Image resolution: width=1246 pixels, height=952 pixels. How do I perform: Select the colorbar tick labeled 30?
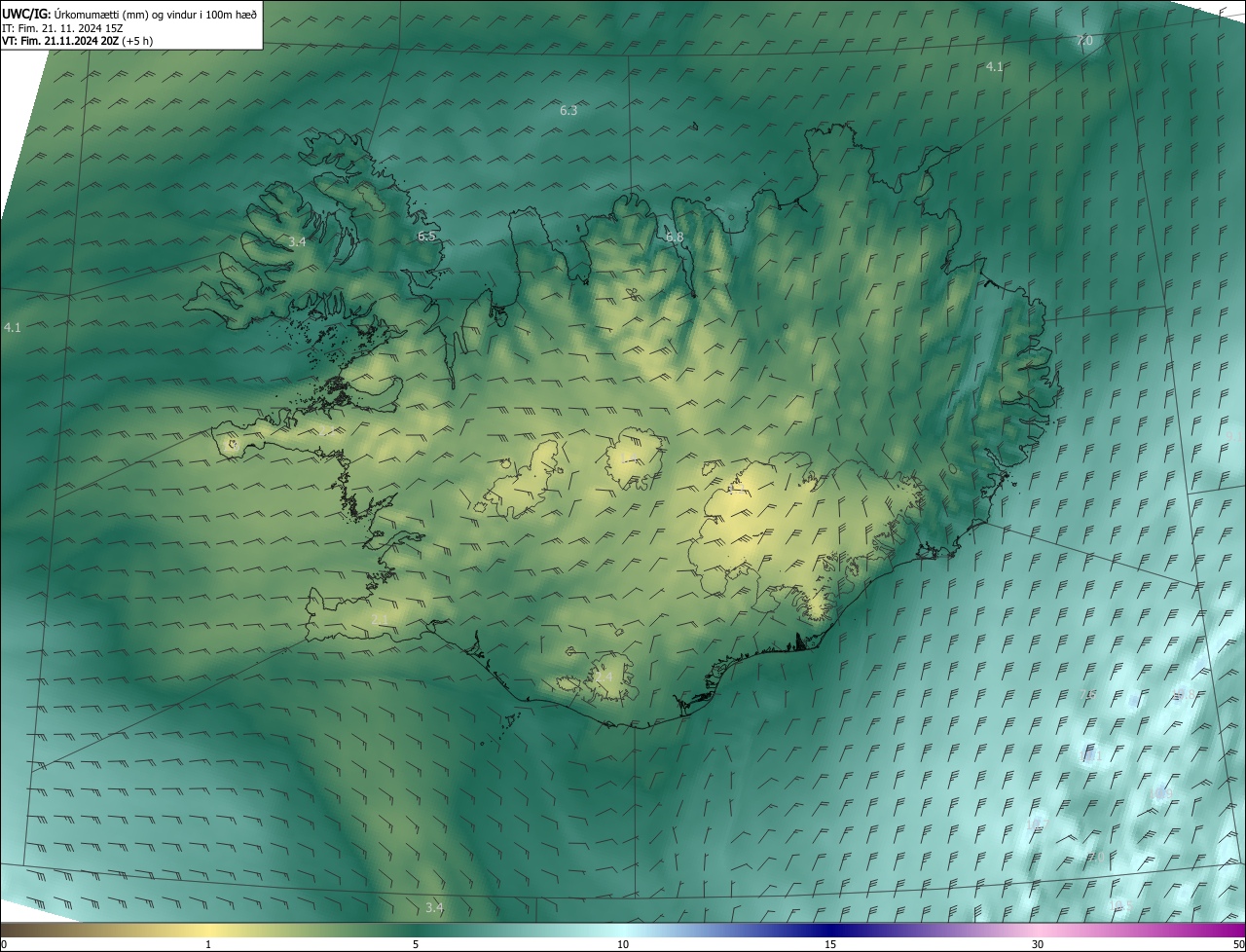pos(1038,944)
